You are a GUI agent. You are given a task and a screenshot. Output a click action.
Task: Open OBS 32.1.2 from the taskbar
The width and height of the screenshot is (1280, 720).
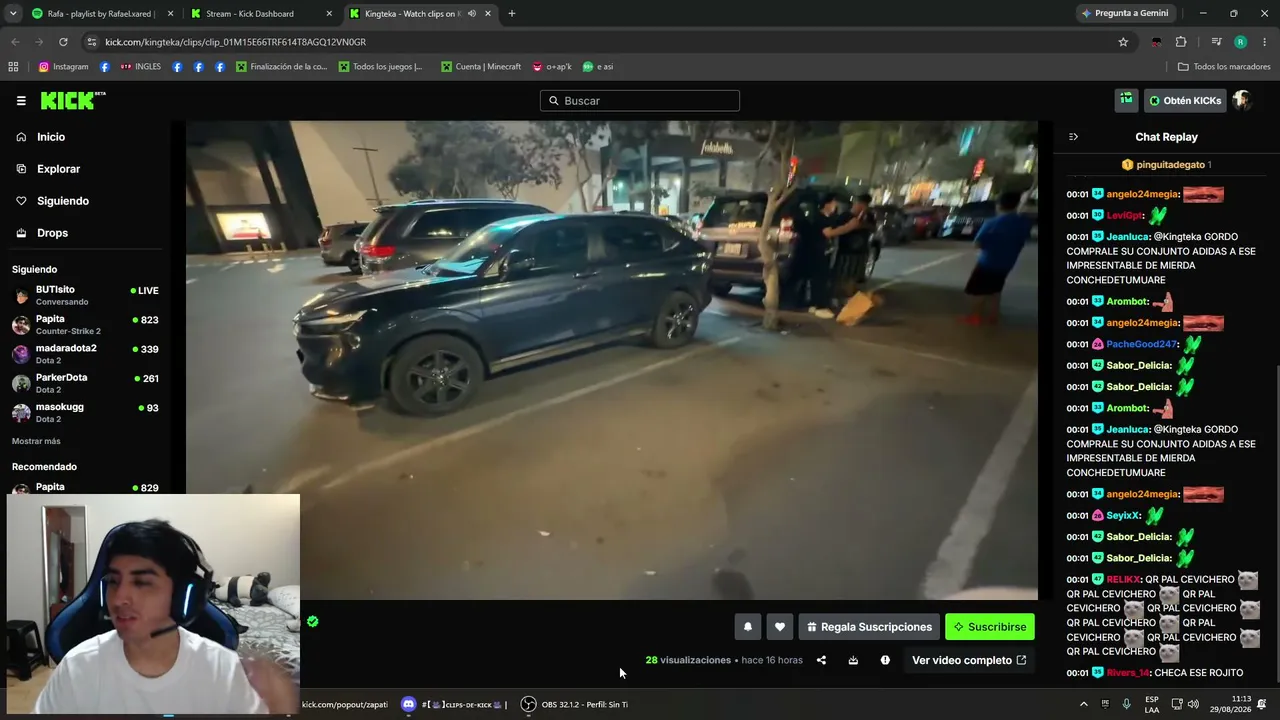tap(575, 704)
